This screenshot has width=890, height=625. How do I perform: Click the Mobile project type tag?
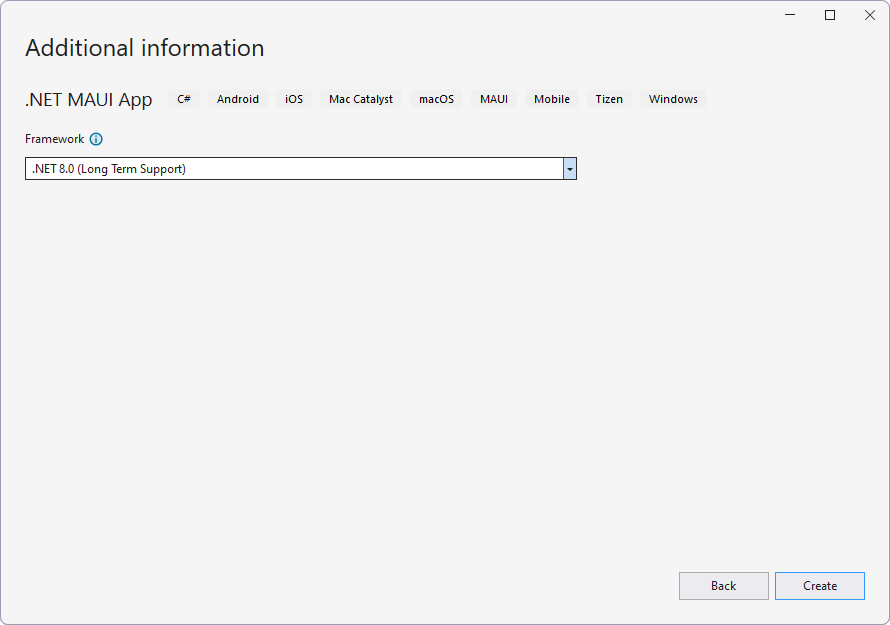(552, 99)
